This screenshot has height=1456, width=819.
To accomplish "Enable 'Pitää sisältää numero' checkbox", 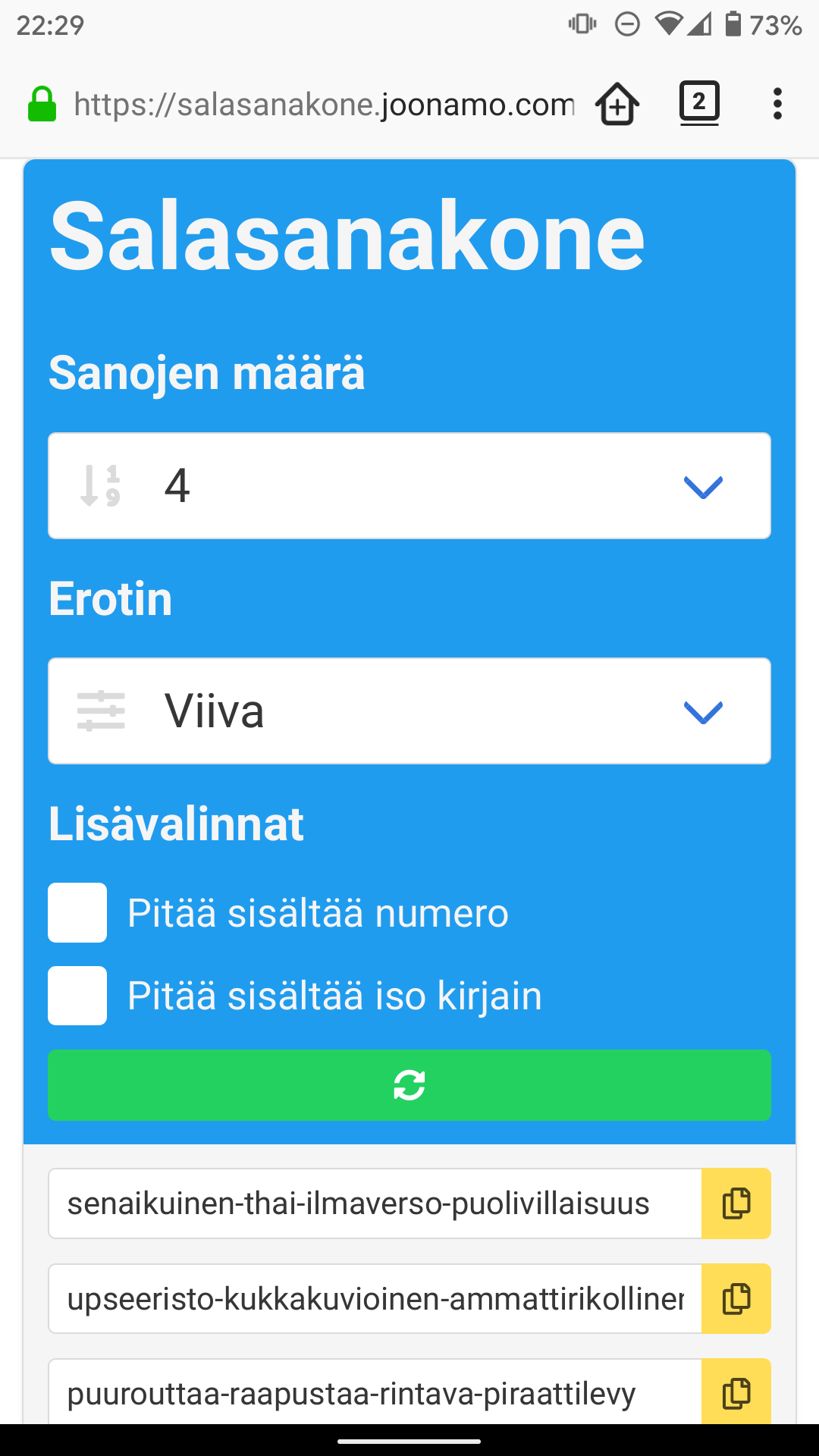I will (77, 912).
